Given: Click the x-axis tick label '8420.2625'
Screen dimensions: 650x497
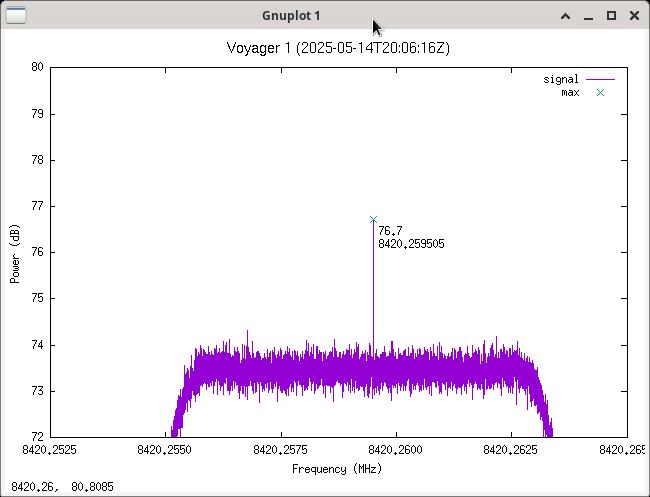Looking at the screenshot, I should pos(511,450).
